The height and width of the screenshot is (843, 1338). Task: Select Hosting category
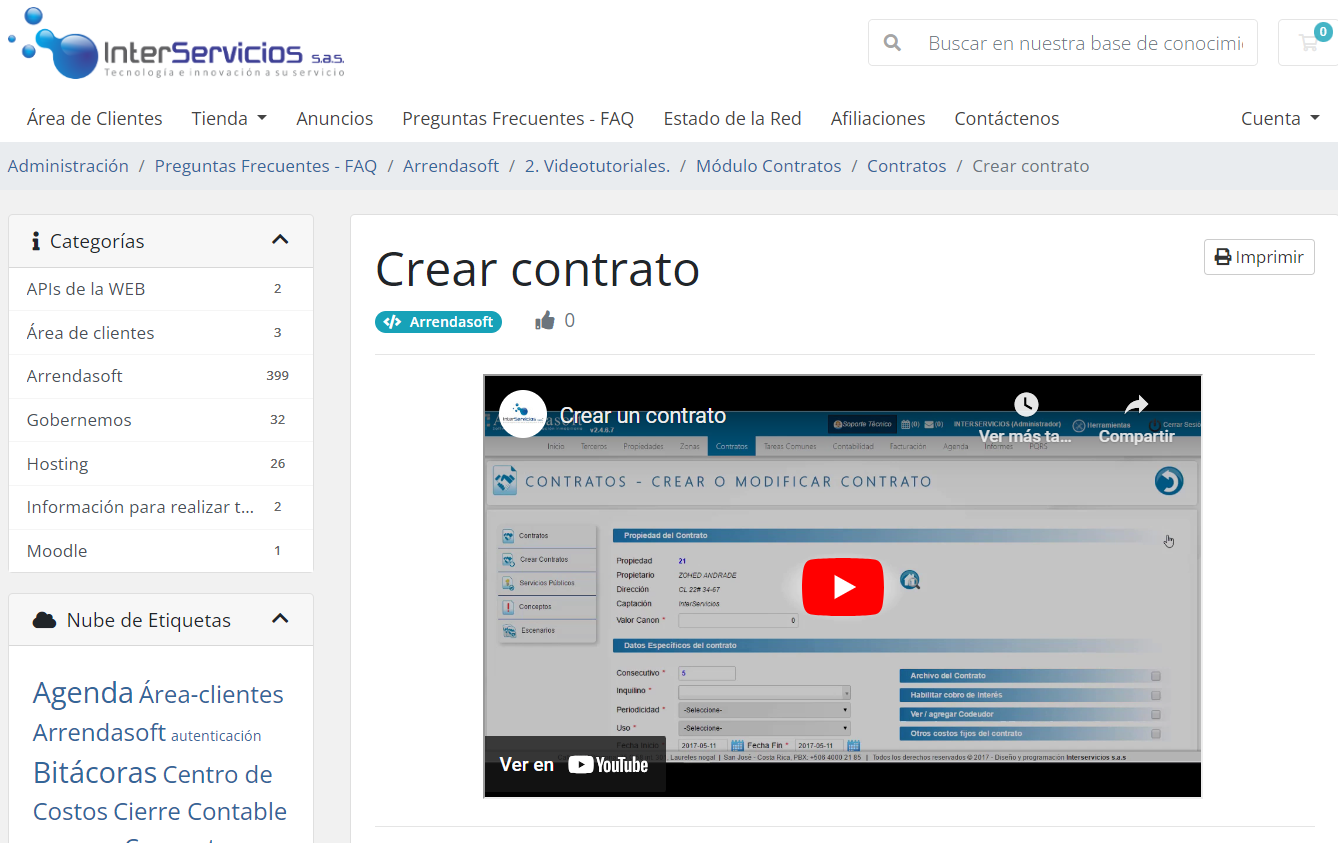[x=161, y=464]
